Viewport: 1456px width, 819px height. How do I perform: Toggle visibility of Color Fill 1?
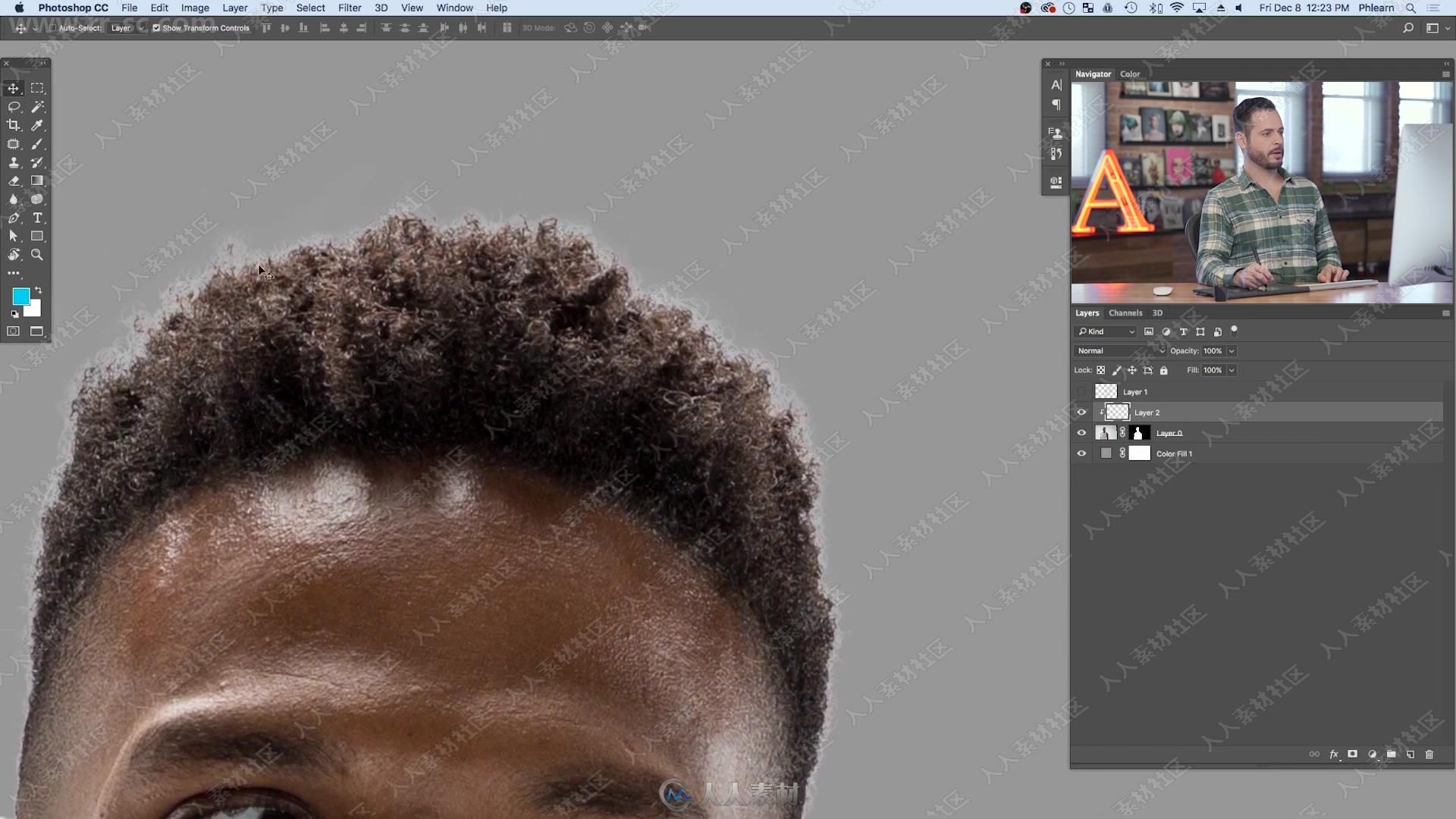click(1081, 453)
